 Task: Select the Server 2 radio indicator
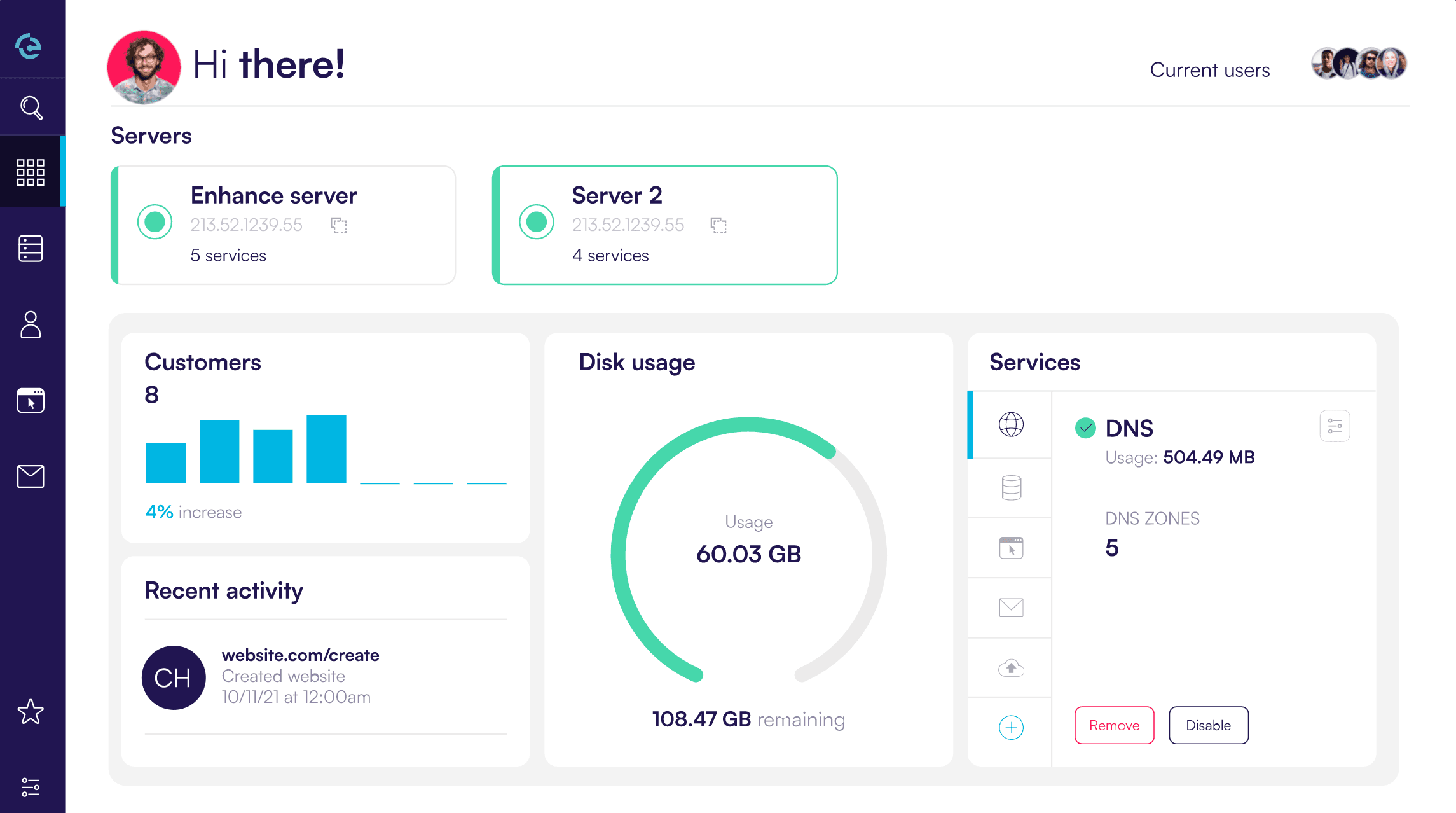[x=536, y=223]
